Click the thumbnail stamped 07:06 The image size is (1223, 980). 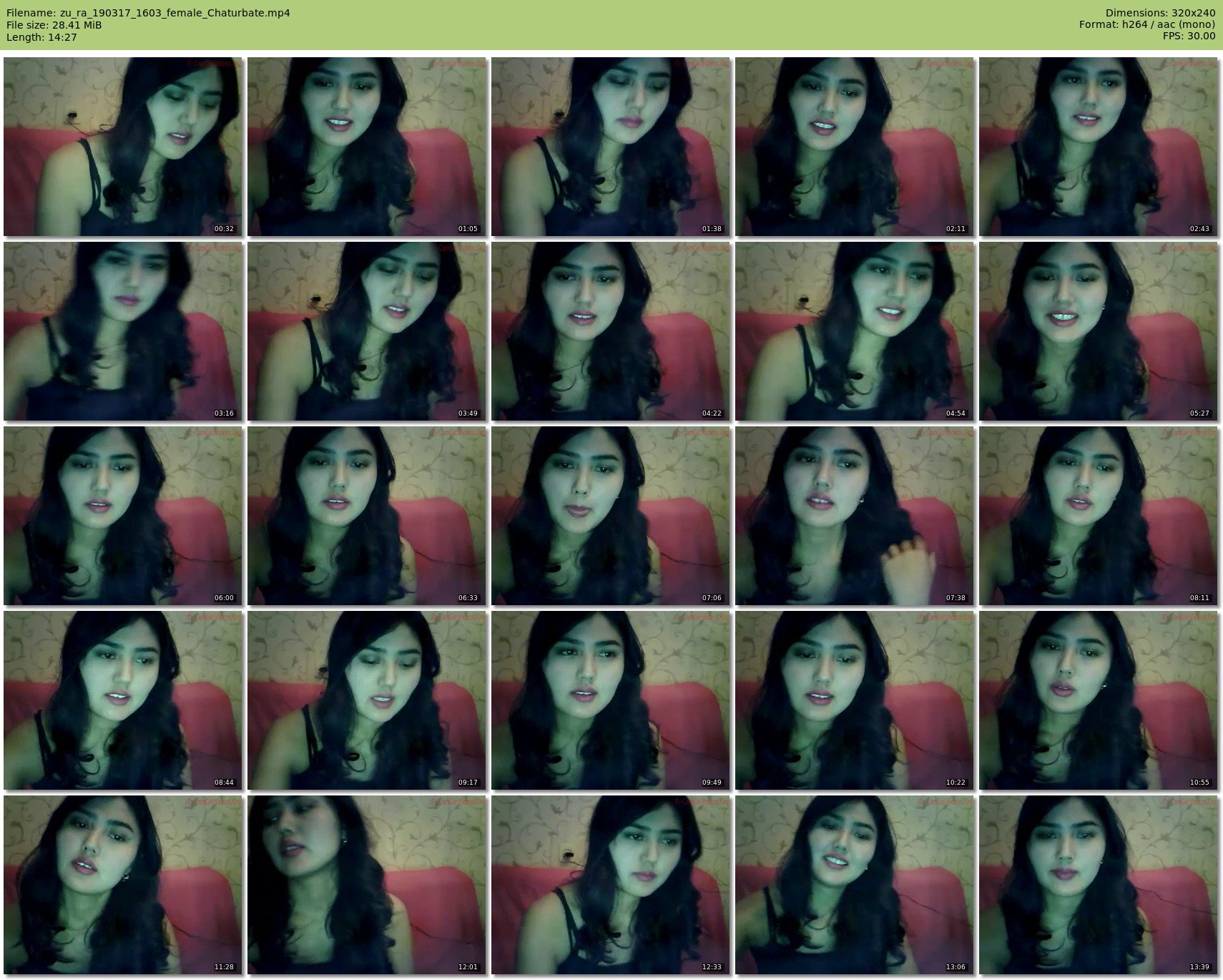tap(611, 516)
